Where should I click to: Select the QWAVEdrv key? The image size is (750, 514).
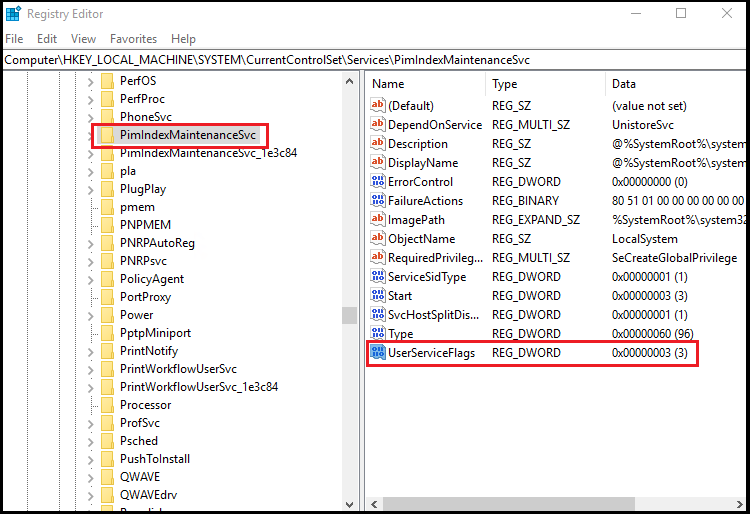(148, 495)
